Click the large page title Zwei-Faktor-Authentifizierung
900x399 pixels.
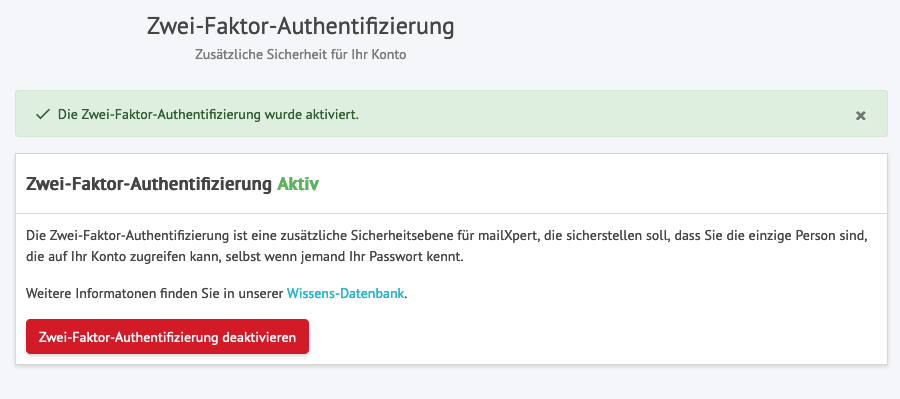(300, 27)
